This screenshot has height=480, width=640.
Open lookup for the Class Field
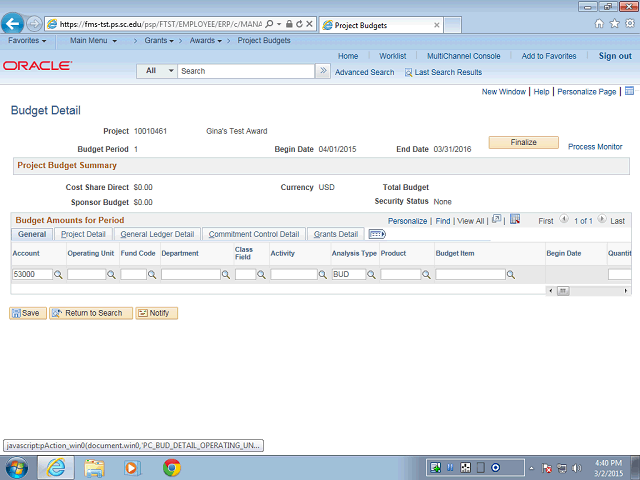point(261,275)
